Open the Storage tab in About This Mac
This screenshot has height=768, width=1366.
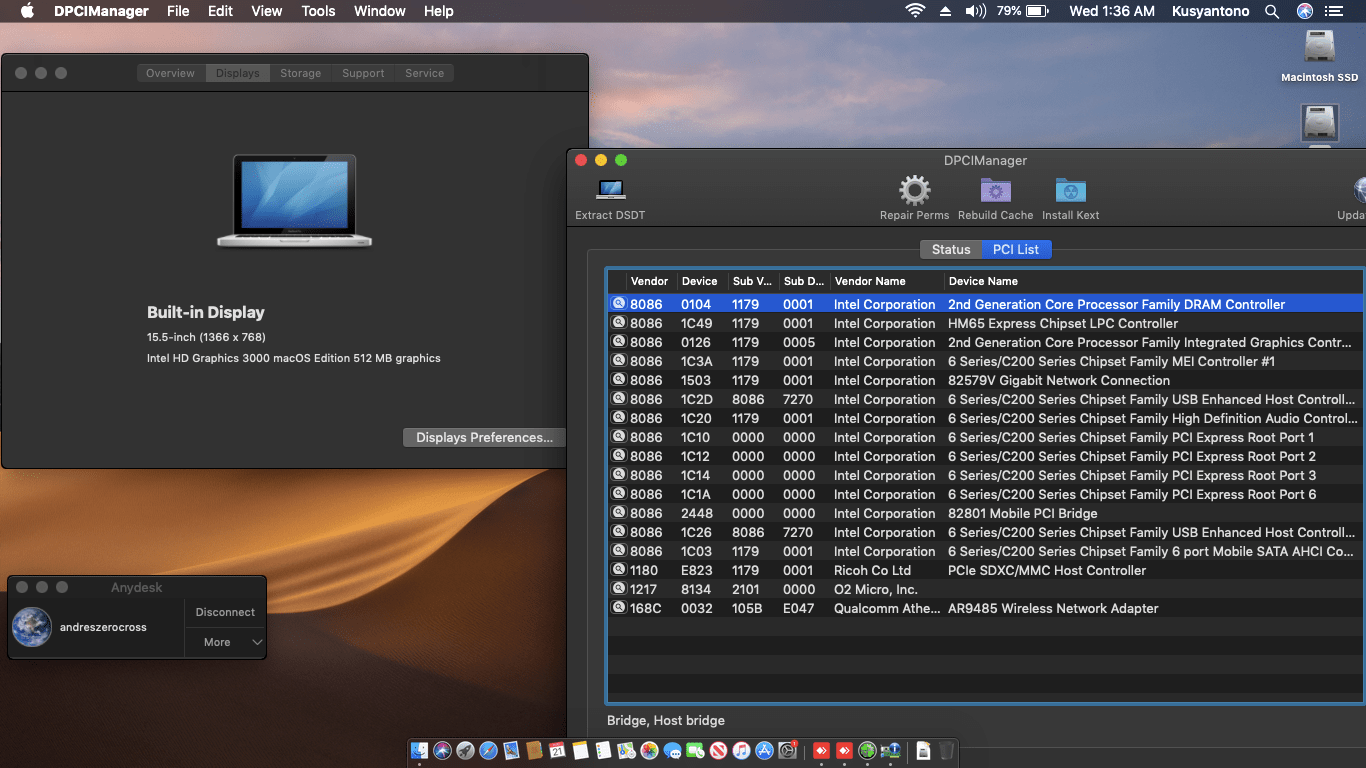[300, 73]
